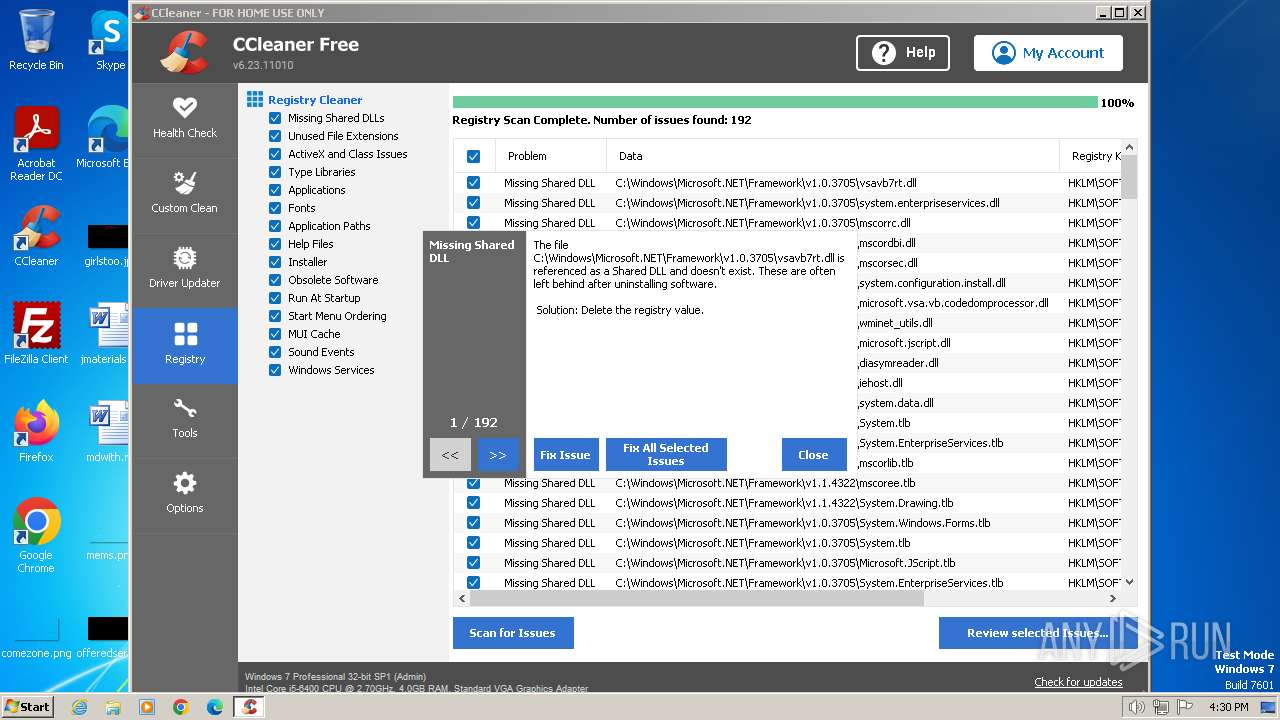Select the System.Windows.Forms.tlb row
This screenshot has width=1280, height=720.
click(x=787, y=523)
